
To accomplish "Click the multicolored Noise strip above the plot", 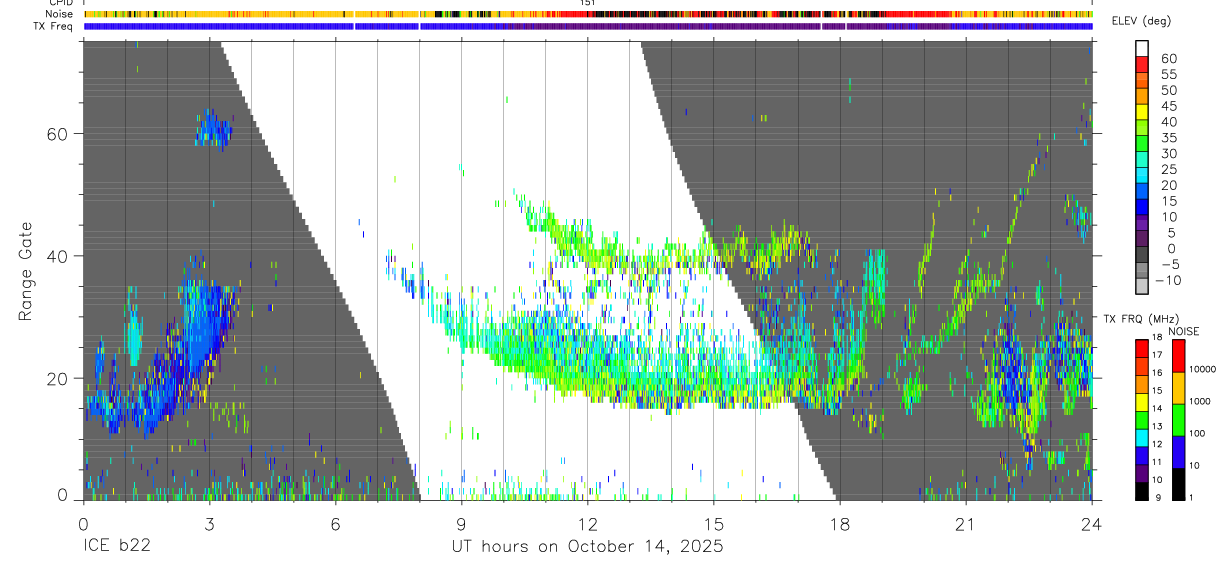I will click(588, 14).
